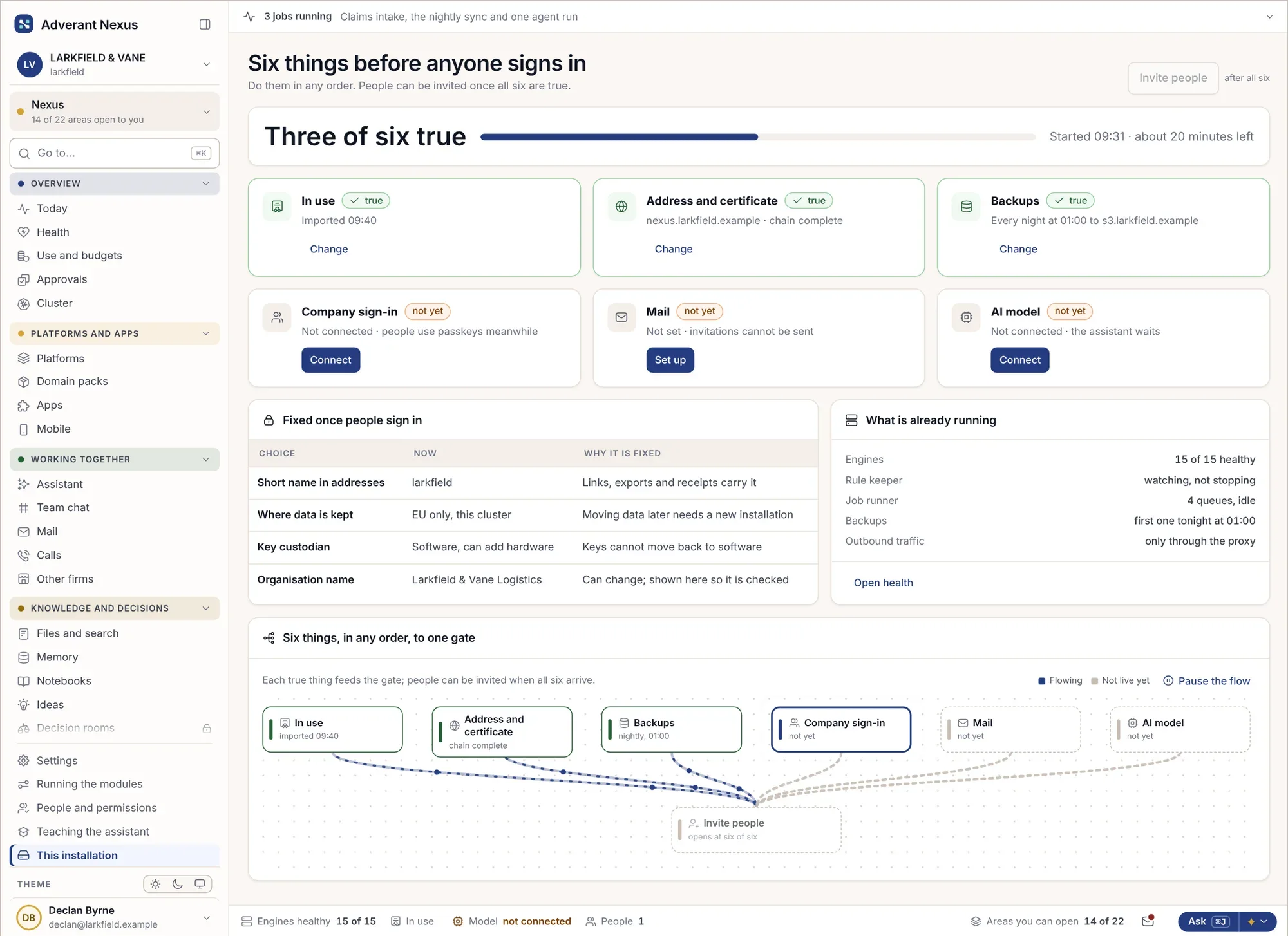This screenshot has height=936, width=1288.
Task: Click the LV organisation avatar
Action: point(30,64)
